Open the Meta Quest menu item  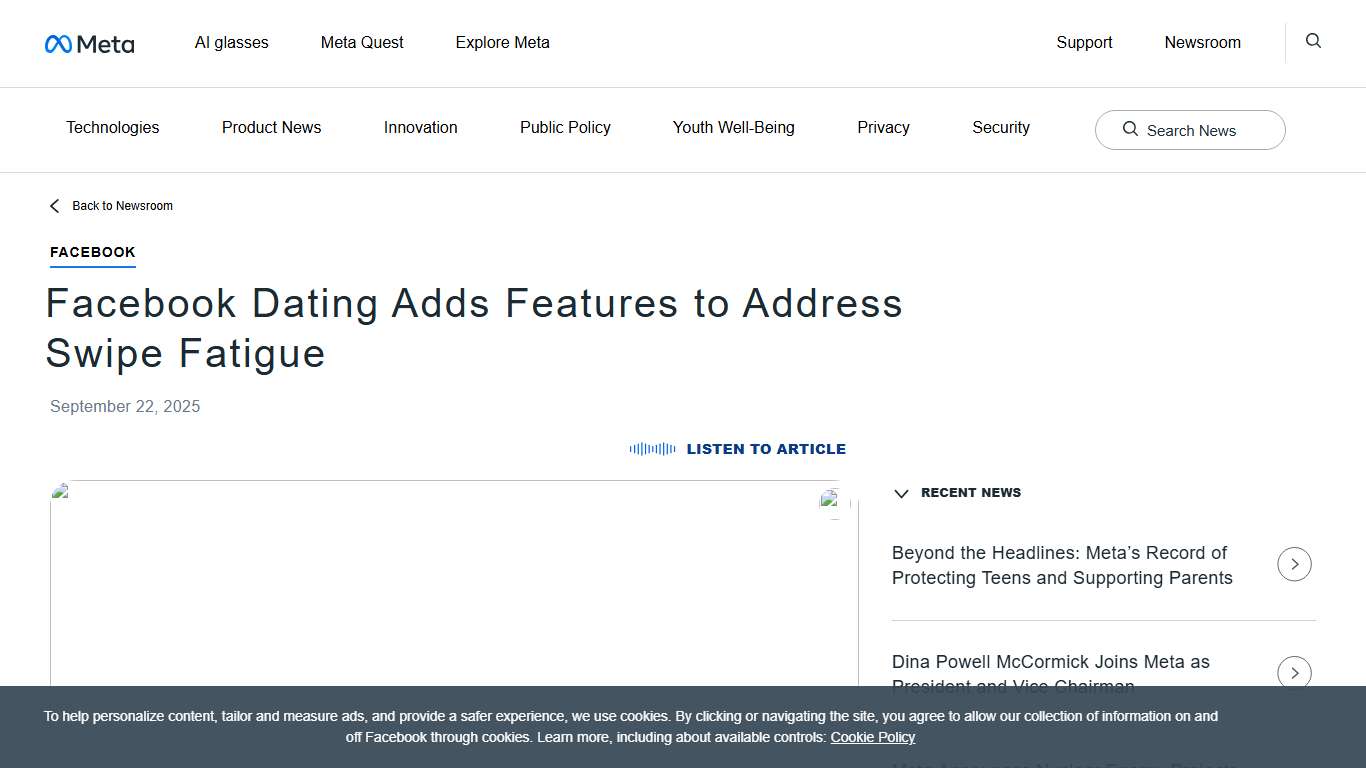(x=361, y=42)
